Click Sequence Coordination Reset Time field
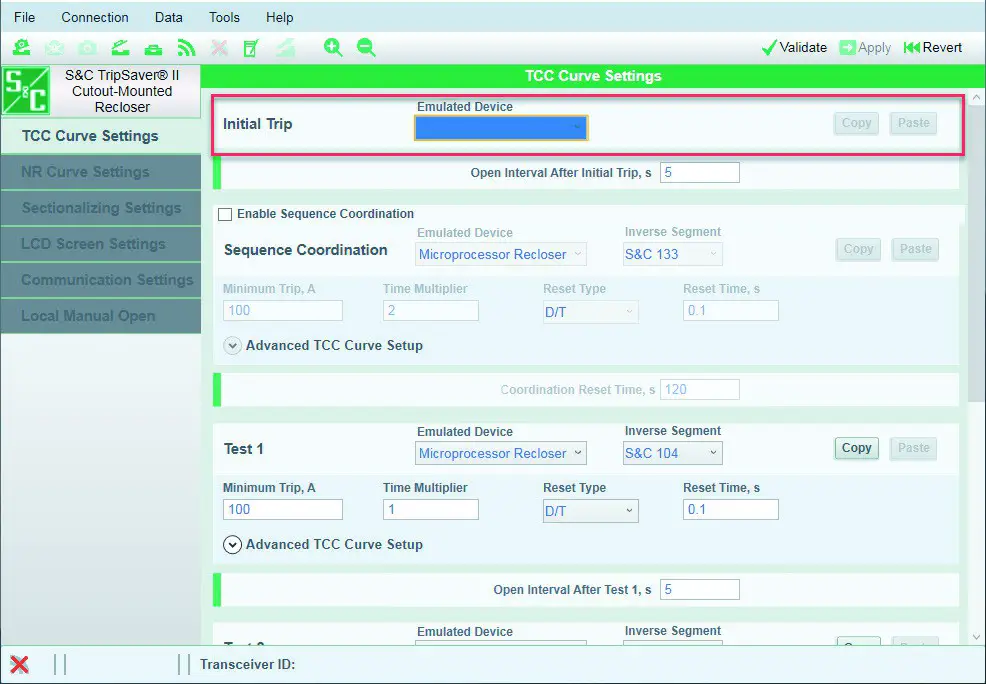The width and height of the screenshot is (986, 684). (730, 311)
